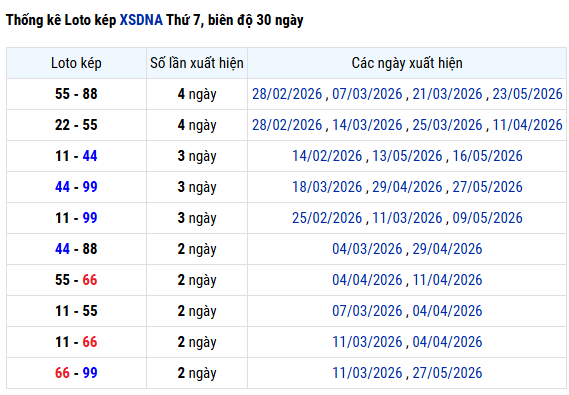Open date 27/05/2026 in the 44 - 99 row

point(487,187)
